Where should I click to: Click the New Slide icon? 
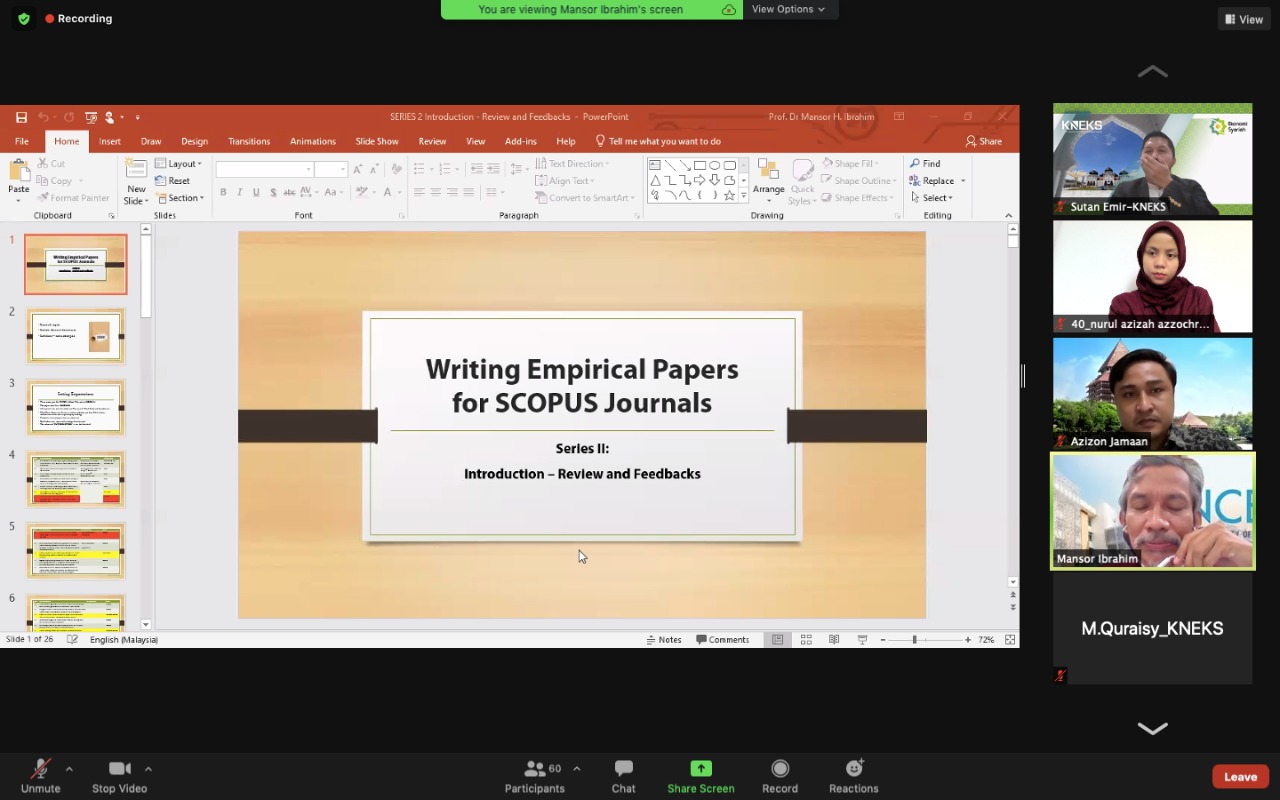[x=137, y=171]
